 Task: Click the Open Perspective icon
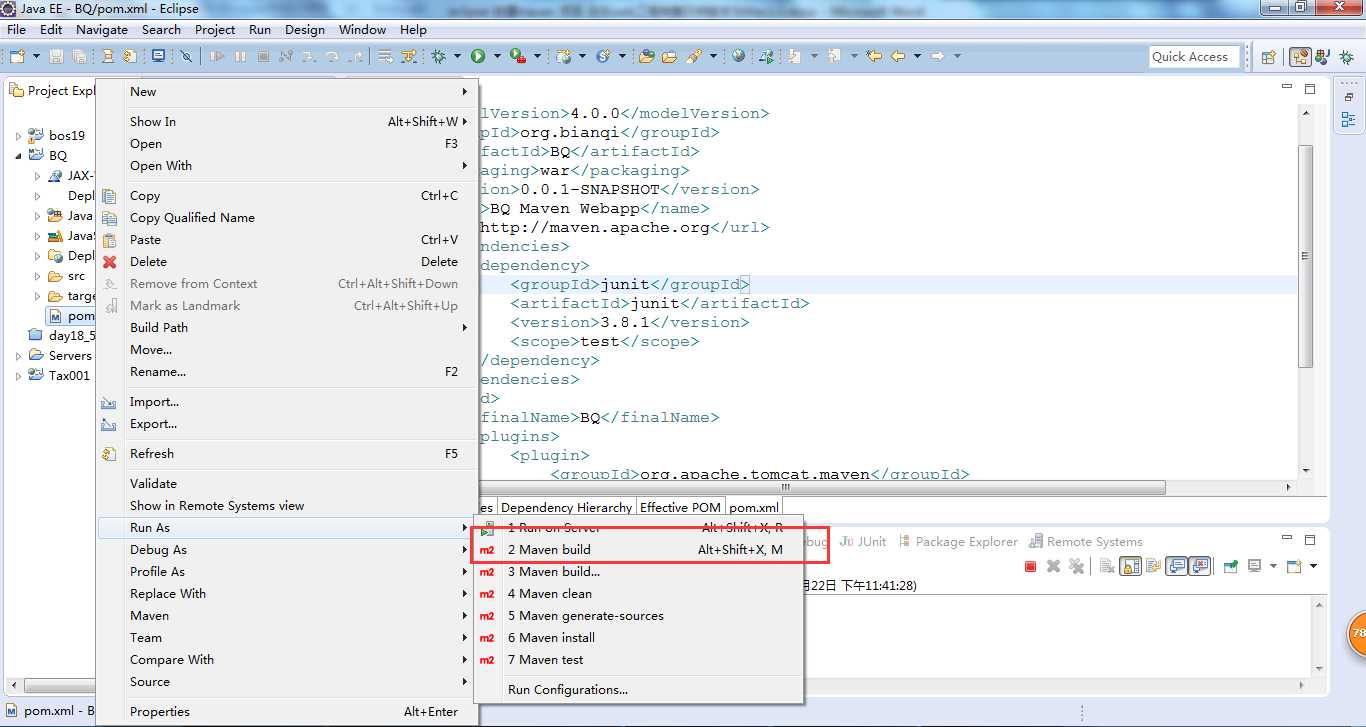(x=1268, y=57)
